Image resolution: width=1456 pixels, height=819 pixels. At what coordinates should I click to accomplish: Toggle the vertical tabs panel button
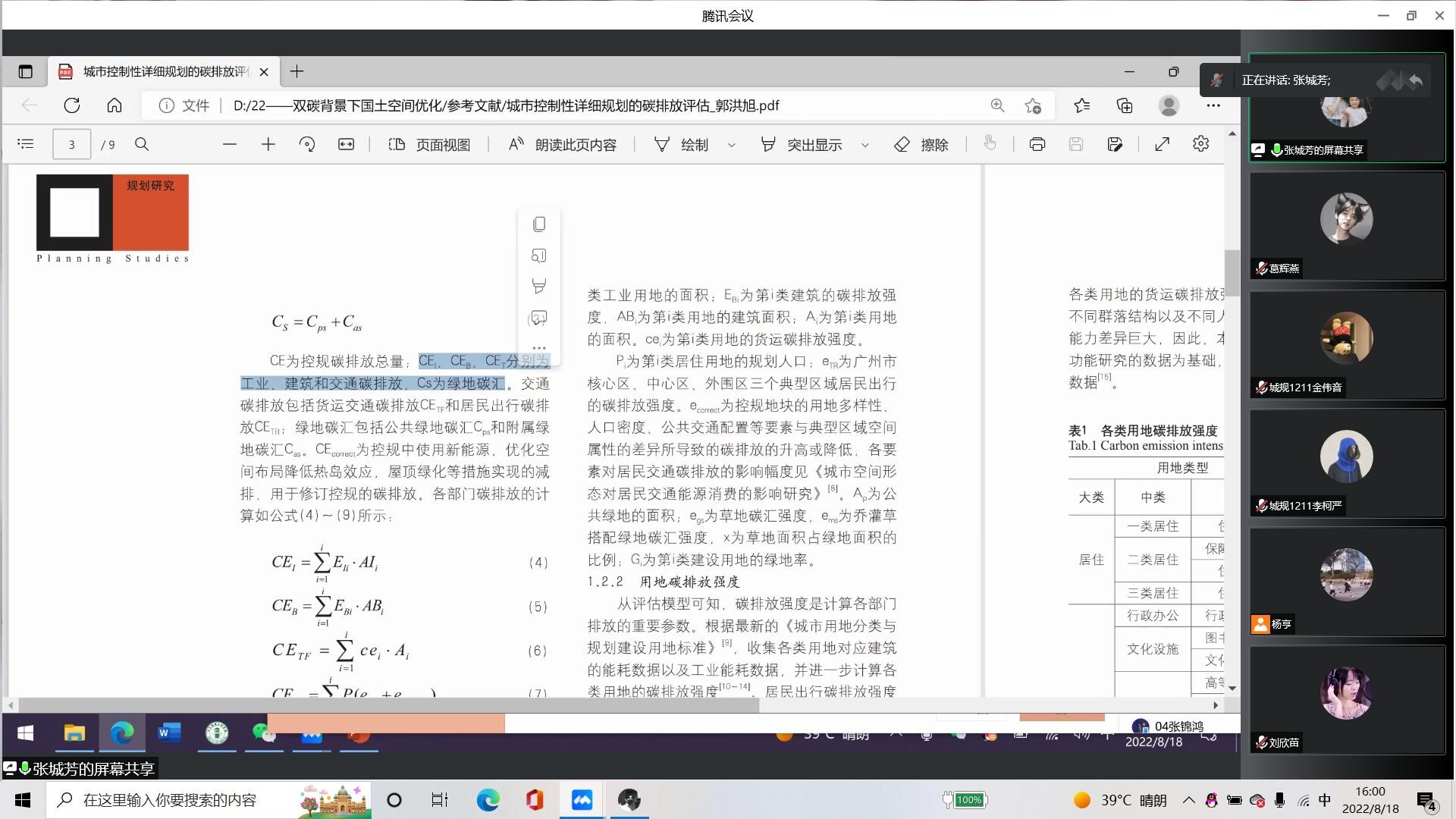(26, 71)
